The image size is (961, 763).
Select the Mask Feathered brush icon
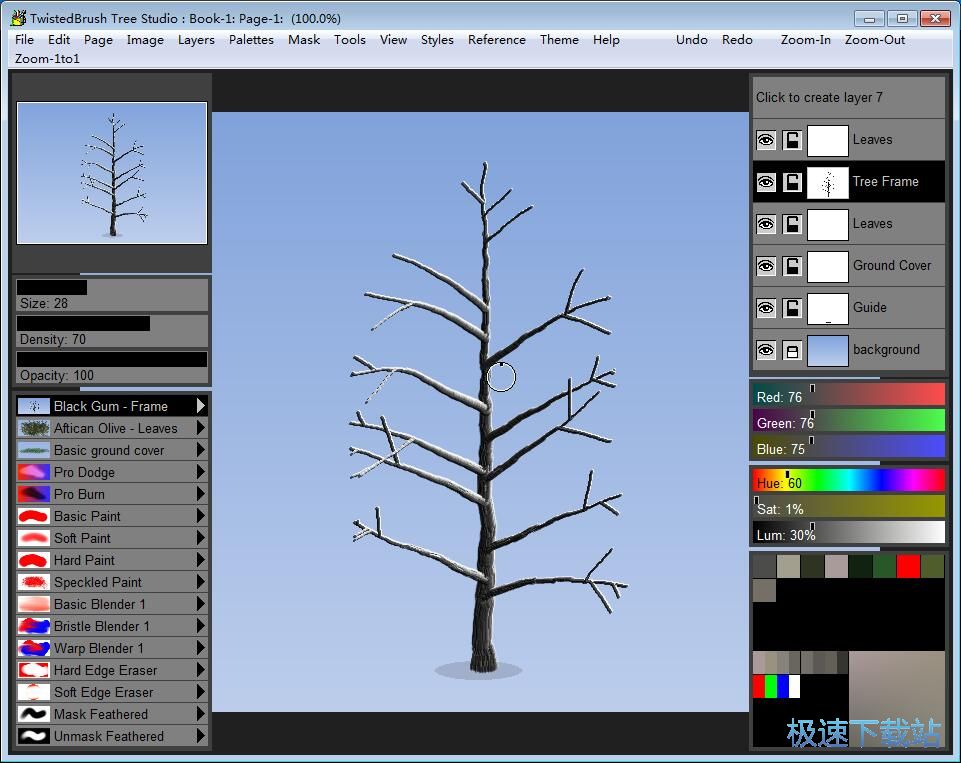[34, 714]
